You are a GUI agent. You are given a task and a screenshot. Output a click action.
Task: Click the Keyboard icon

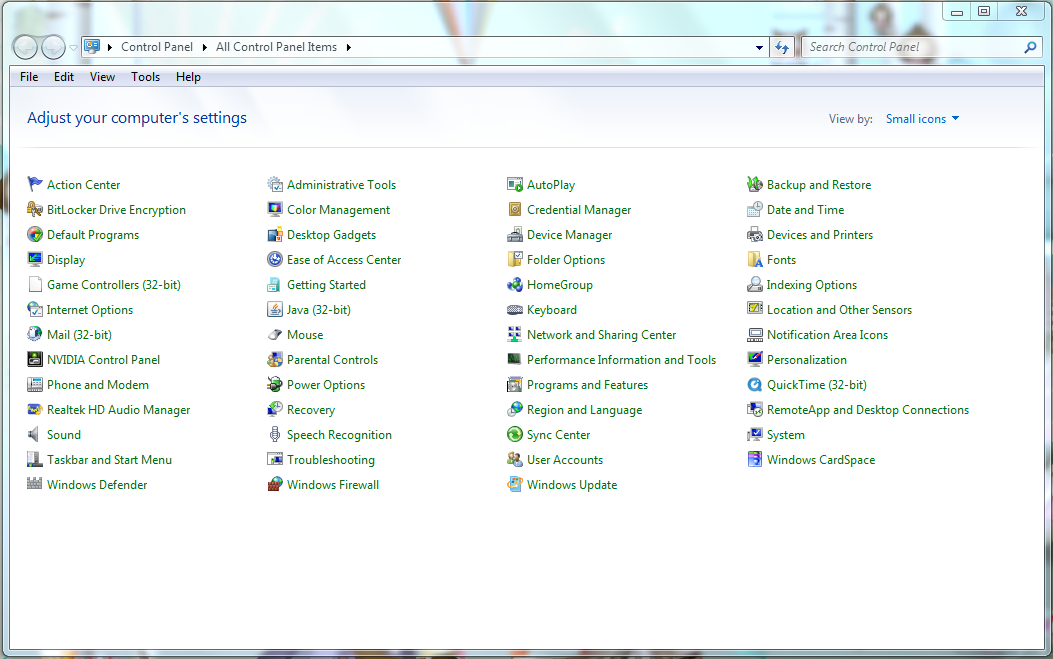[514, 310]
